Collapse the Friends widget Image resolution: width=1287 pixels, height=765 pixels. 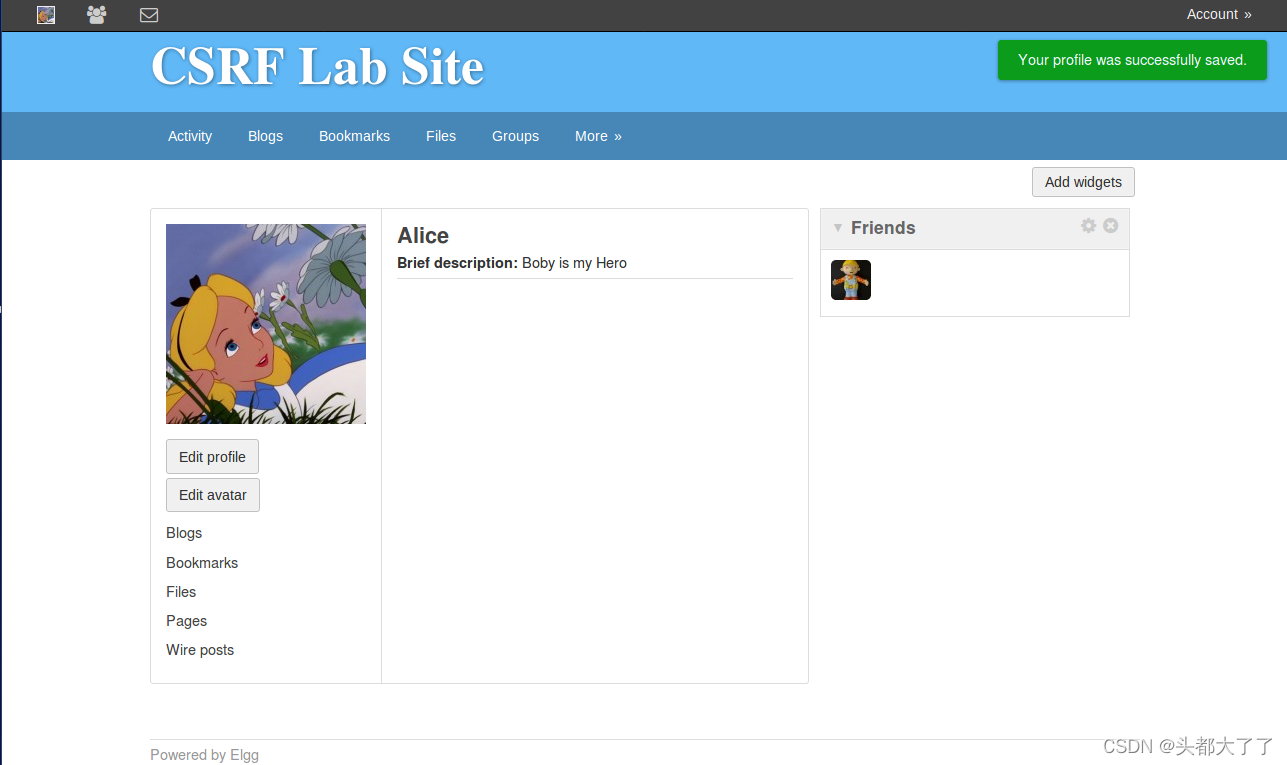coord(837,228)
